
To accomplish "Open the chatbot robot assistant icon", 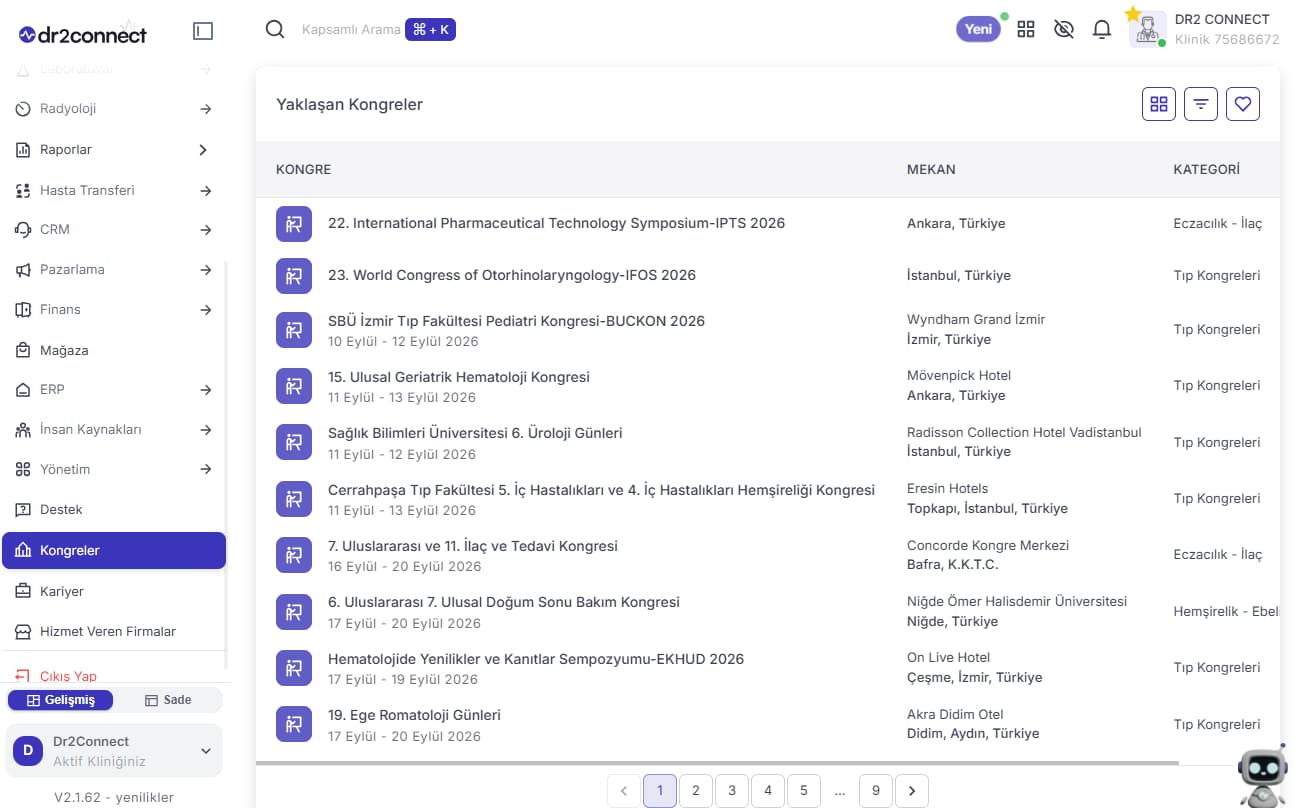I will point(1261,776).
